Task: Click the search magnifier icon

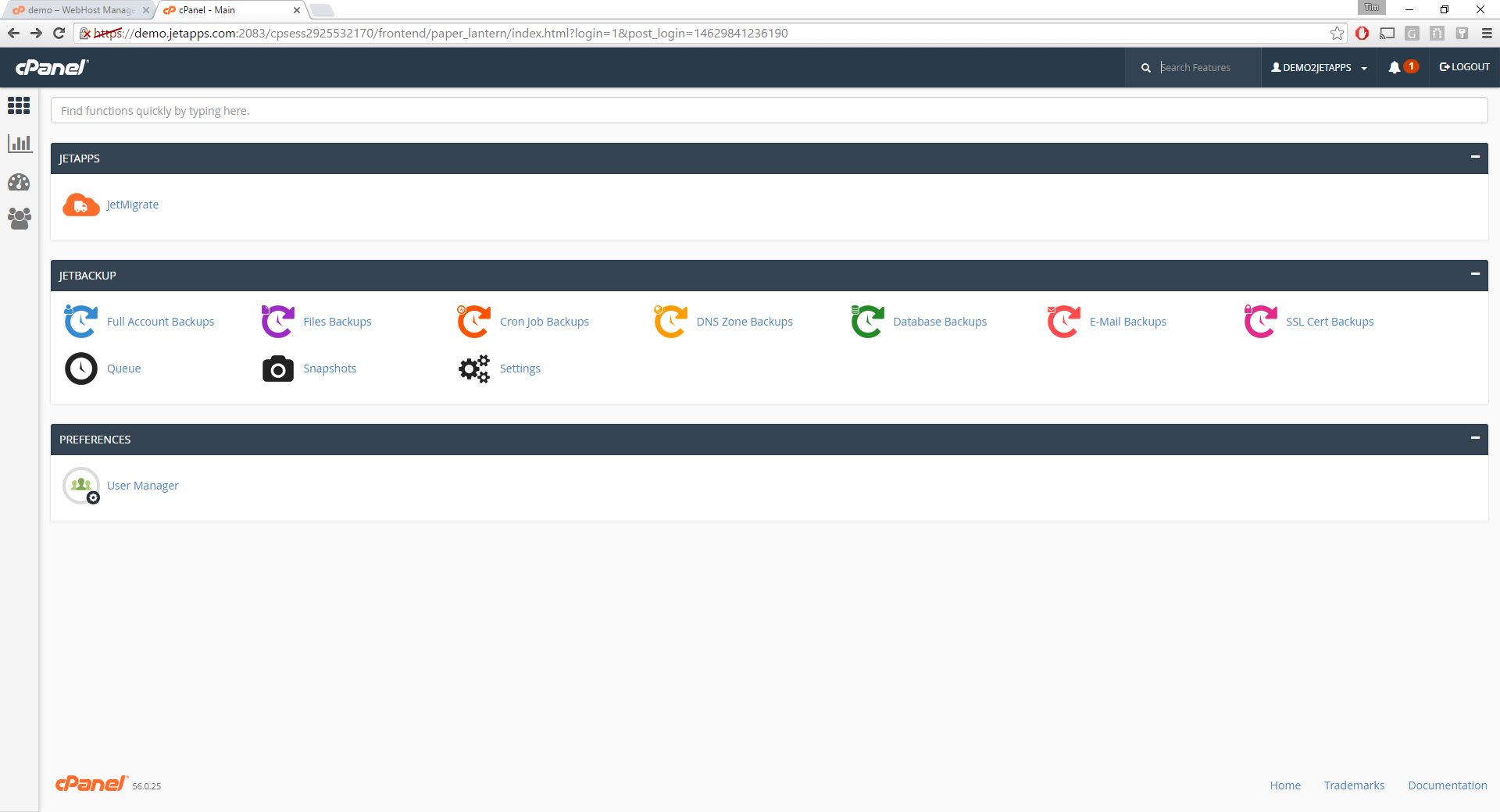Action: pos(1145,68)
